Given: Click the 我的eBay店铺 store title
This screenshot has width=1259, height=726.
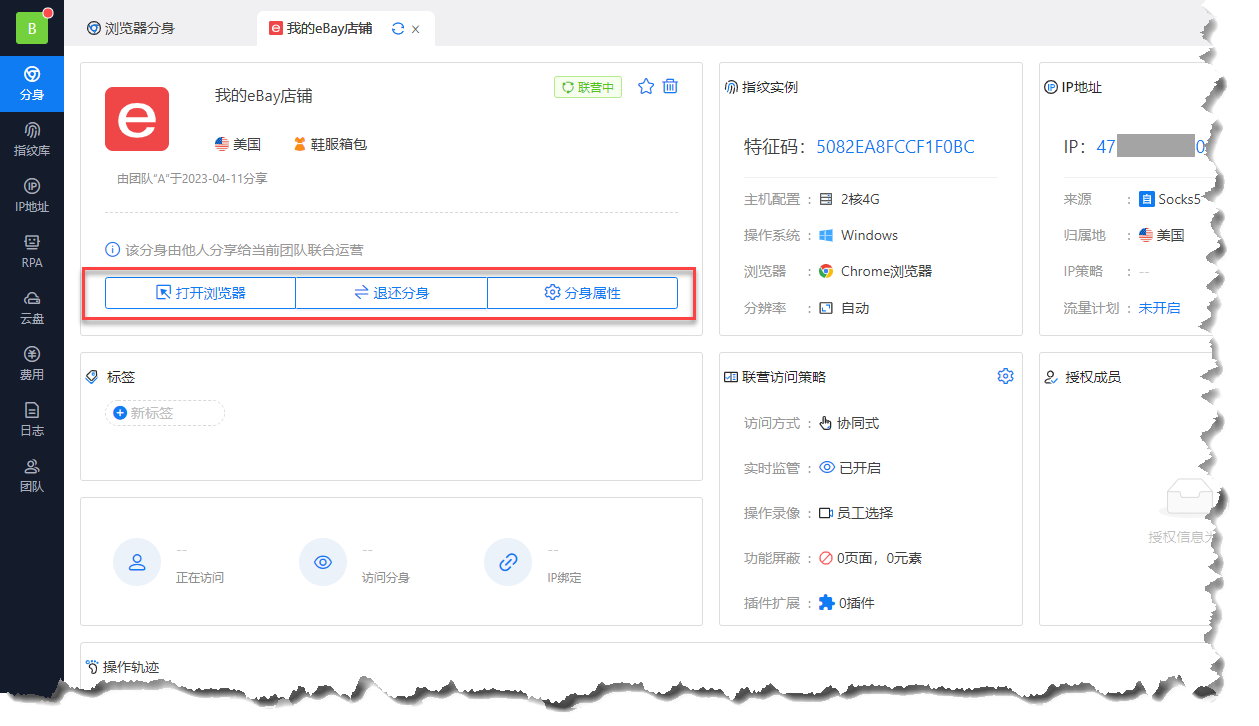Looking at the screenshot, I should 264,96.
